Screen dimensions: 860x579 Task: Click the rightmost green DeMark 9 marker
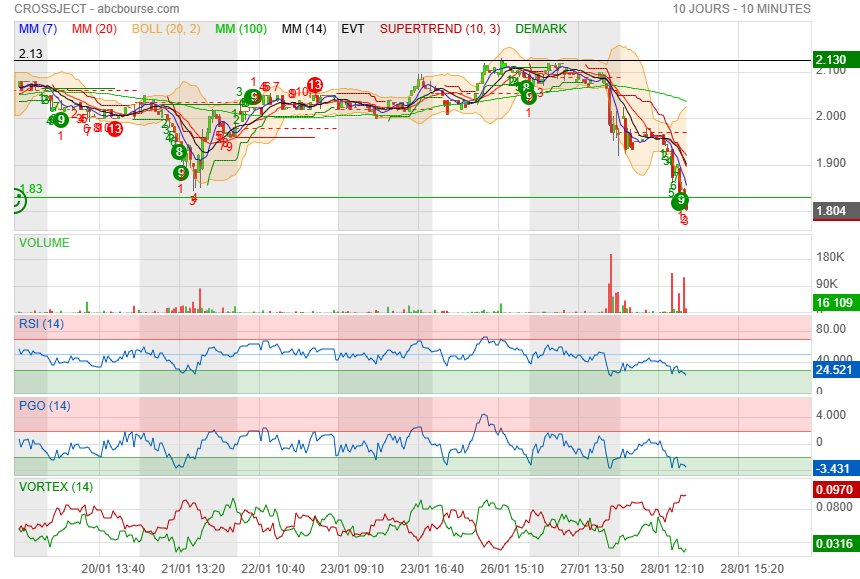(x=681, y=201)
